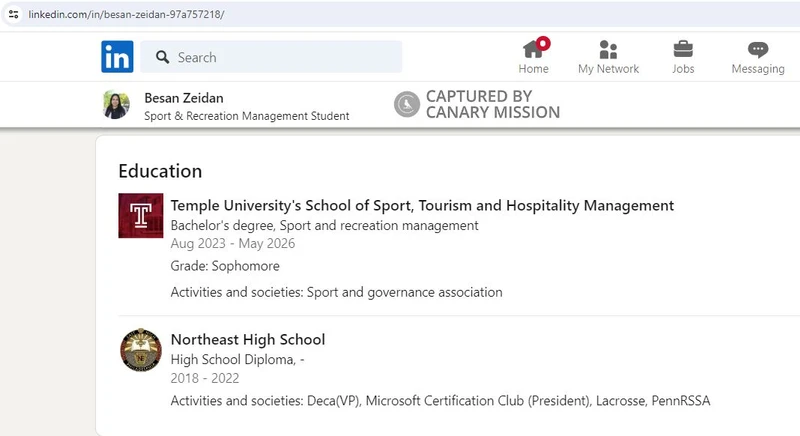
Task: Click the magnifying glass search icon
Action: click(162, 57)
